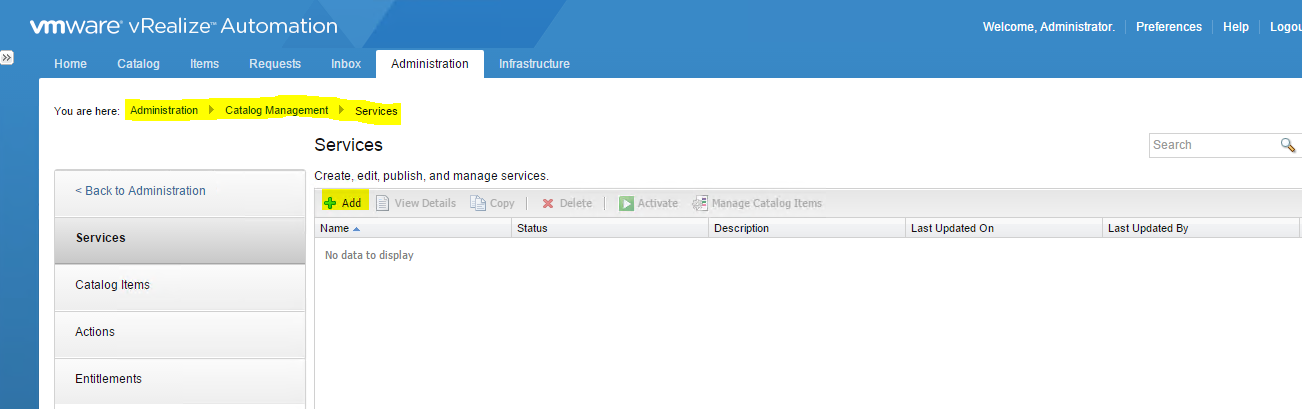Screen dimensions: 1302x409
Task: Click the Delete button label
Action: [576, 203]
